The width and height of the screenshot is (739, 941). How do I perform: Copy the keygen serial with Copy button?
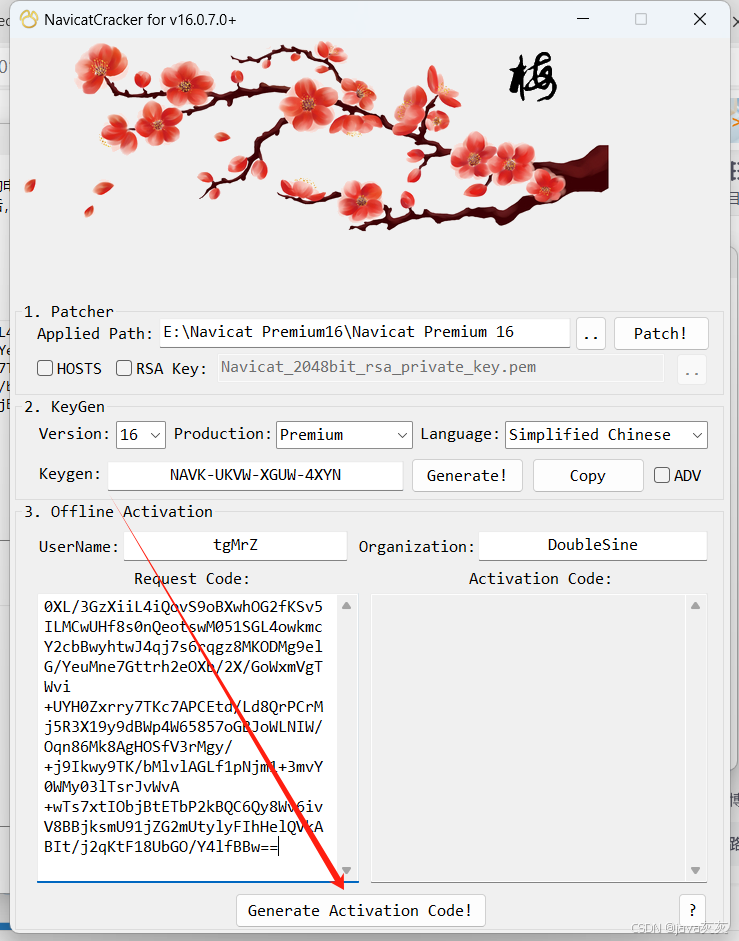588,476
